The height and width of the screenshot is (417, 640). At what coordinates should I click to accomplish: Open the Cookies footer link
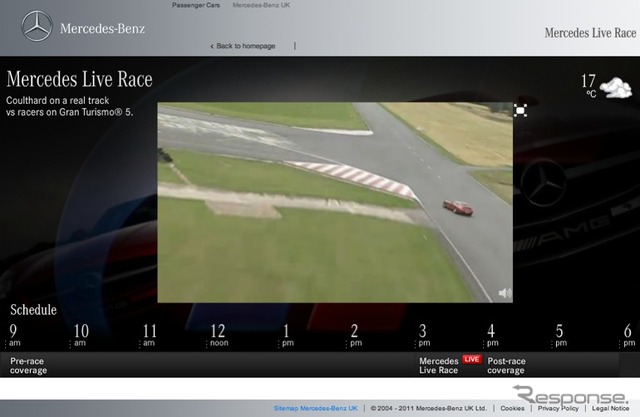coord(512,408)
